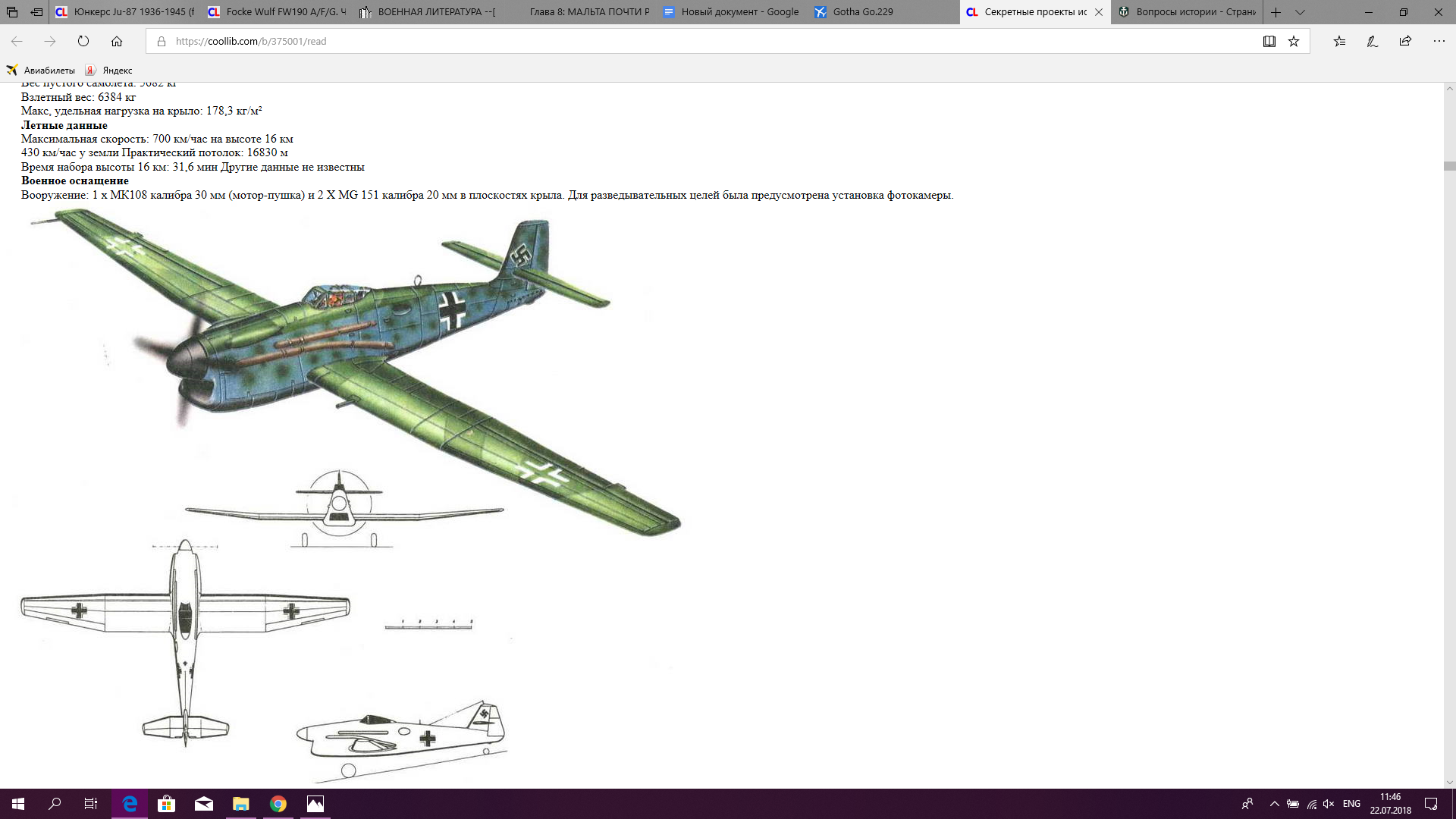Click the vertical page scrollbar thumb
The height and width of the screenshot is (819, 1456).
[1449, 166]
